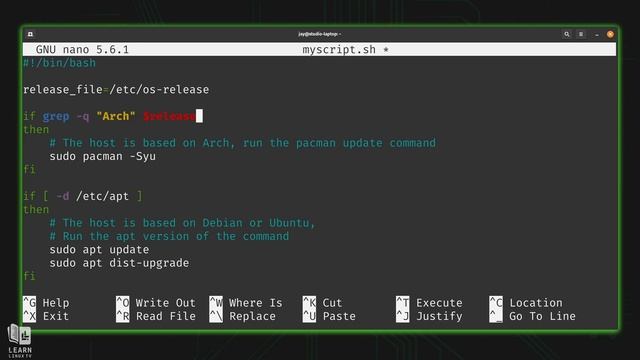Click the ^G Help shortcut

pyautogui.click(x=46, y=303)
